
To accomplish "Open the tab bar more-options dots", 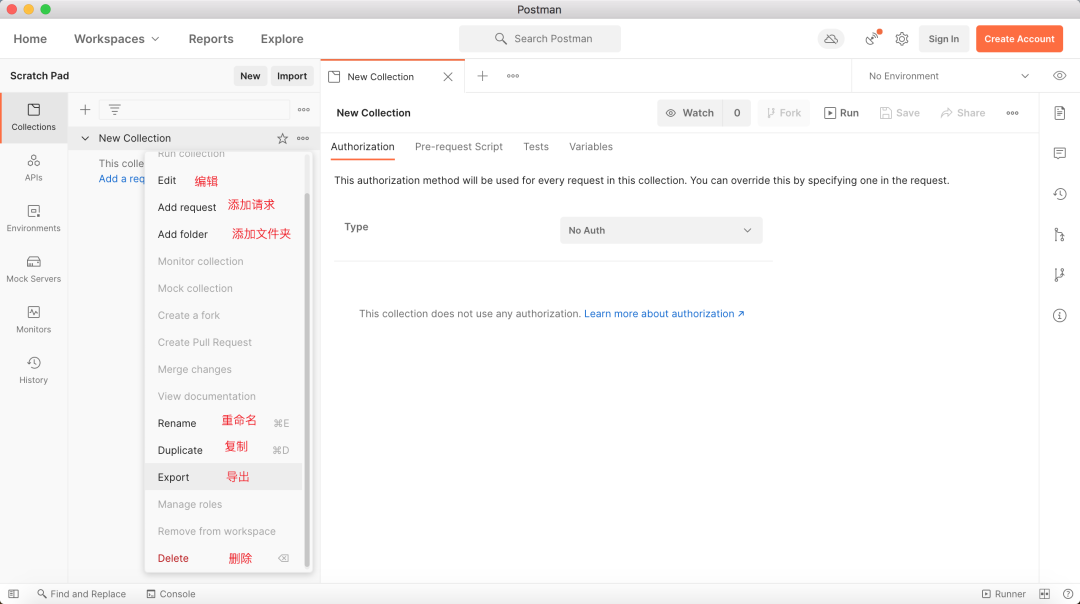I will pos(513,76).
